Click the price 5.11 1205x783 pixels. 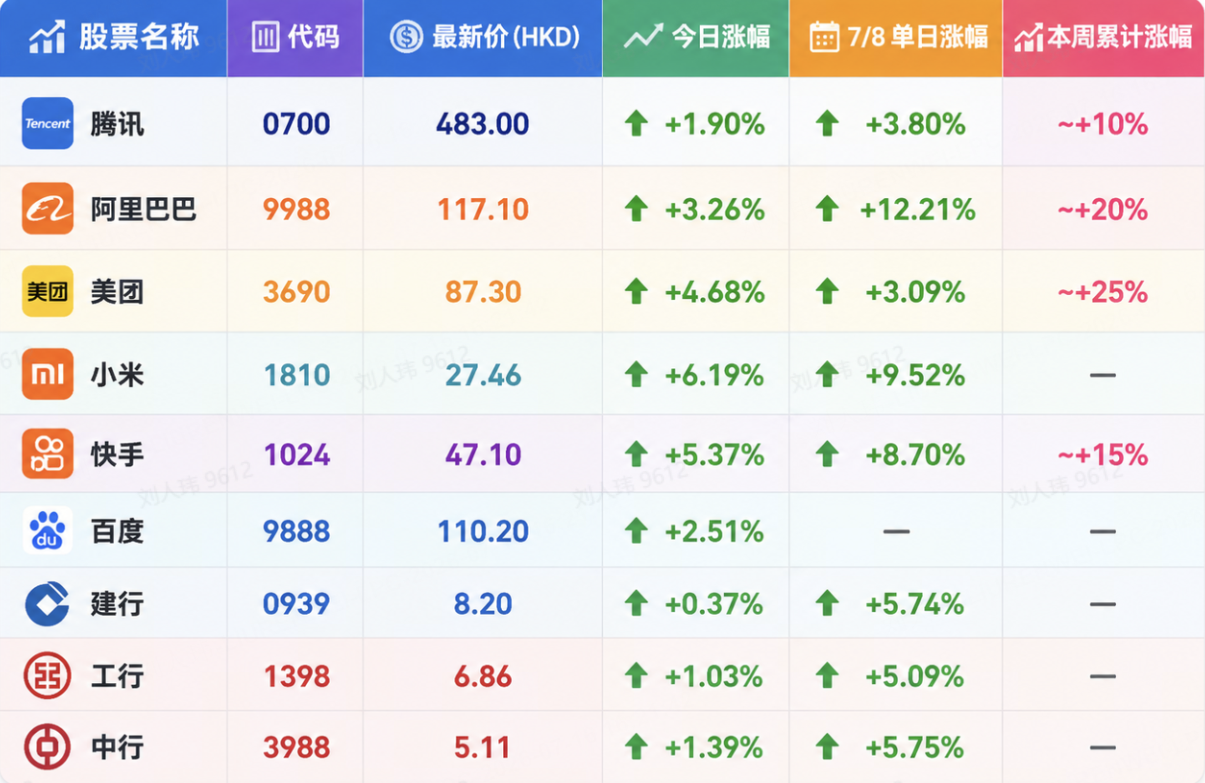coord(483,747)
